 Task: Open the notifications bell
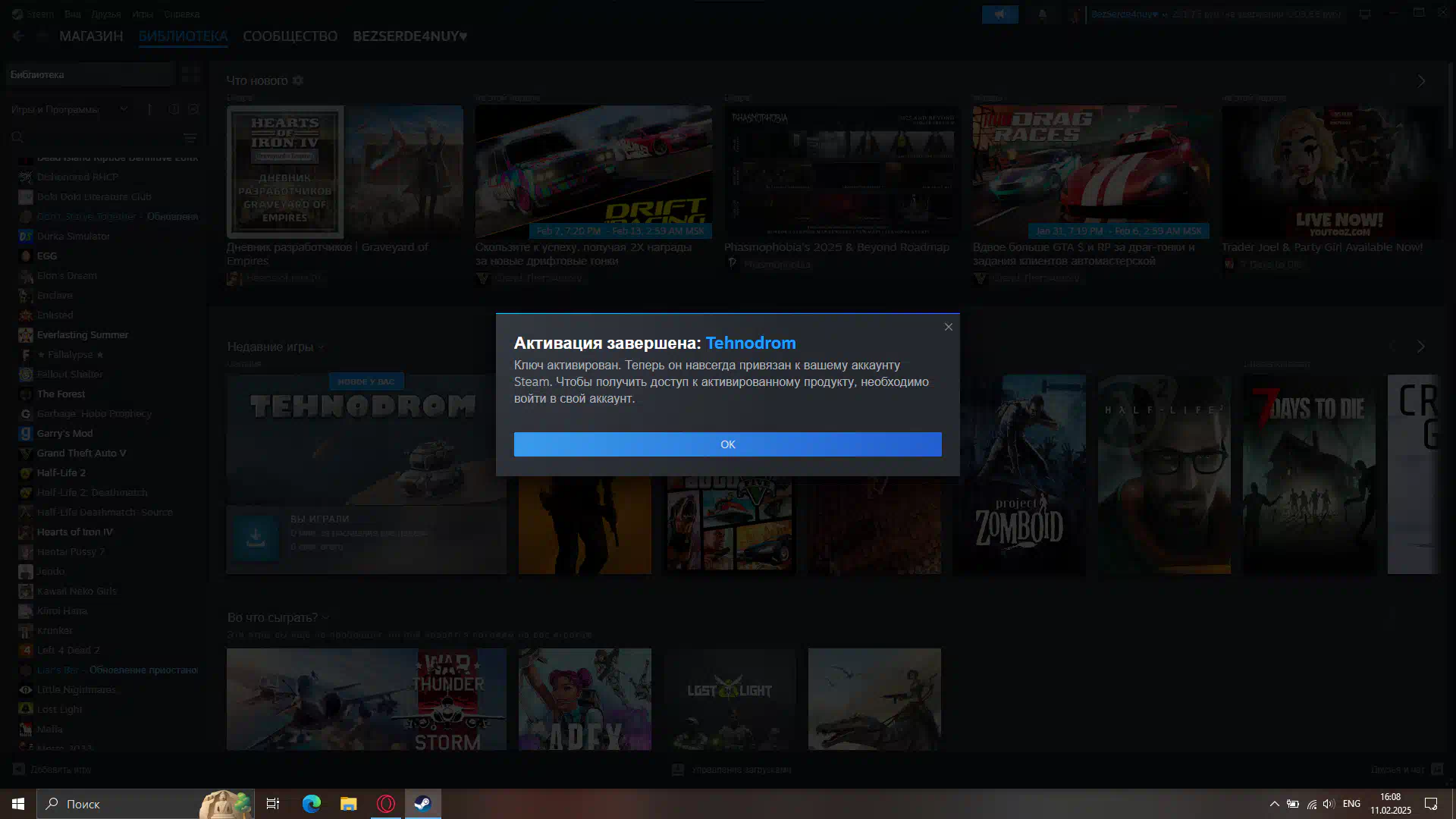point(1042,14)
